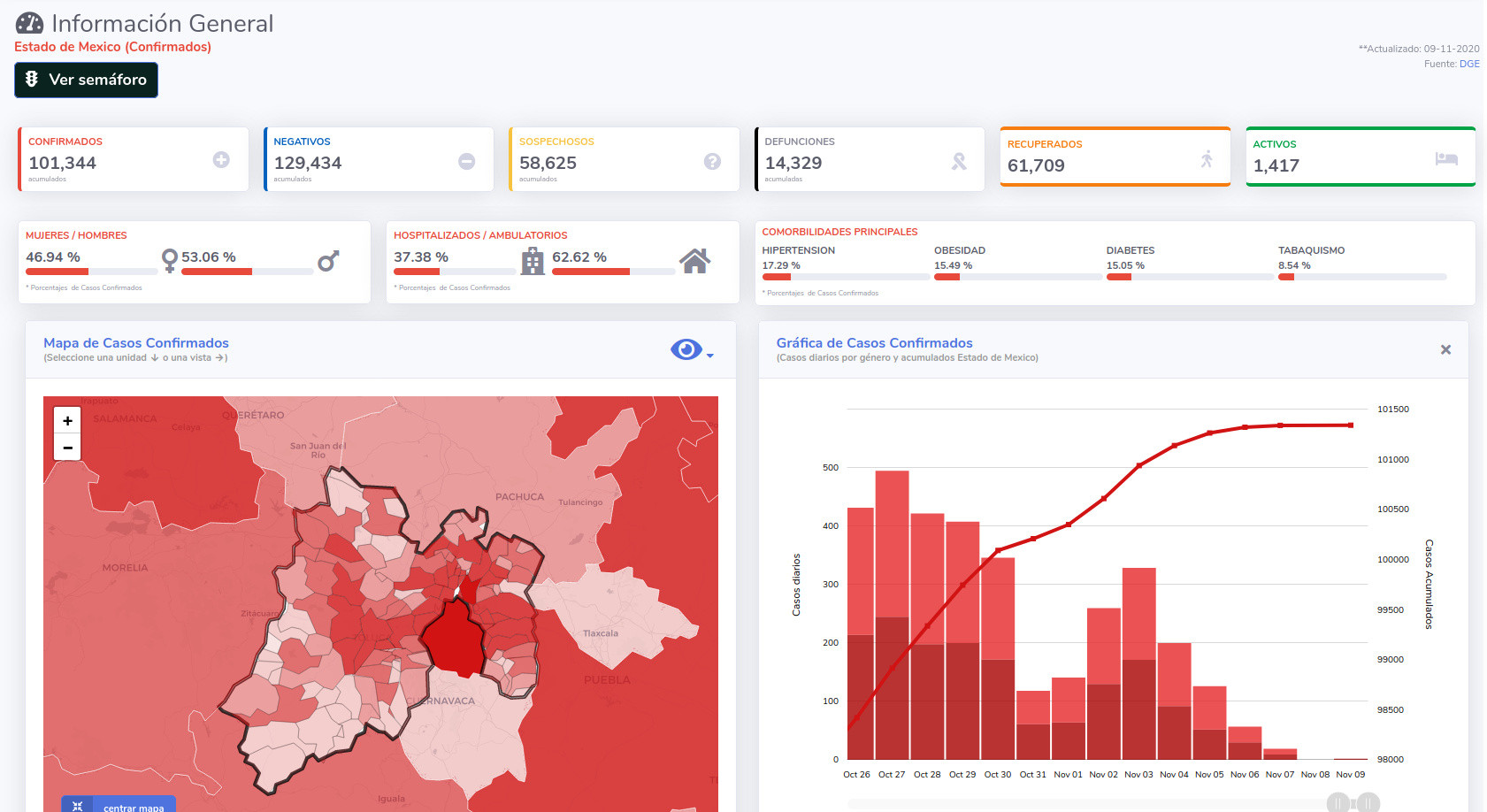This screenshot has height=812, width=1487.
Task: Click the Obesidad 15.49 % progress bar
Action: coord(1017,277)
